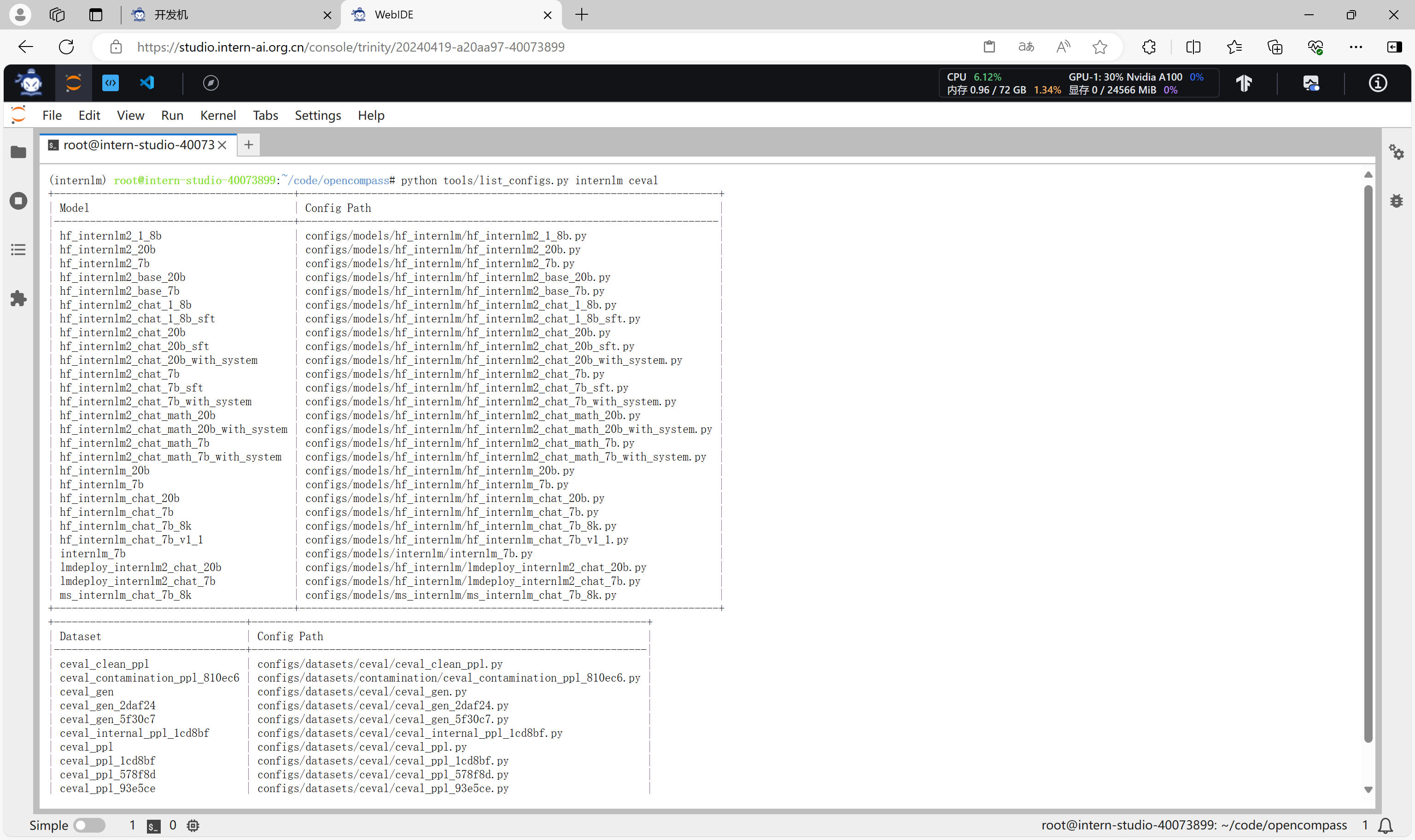Open the terminal code icon
This screenshot has height=840, width=1415.
click(x=111, y=83)
